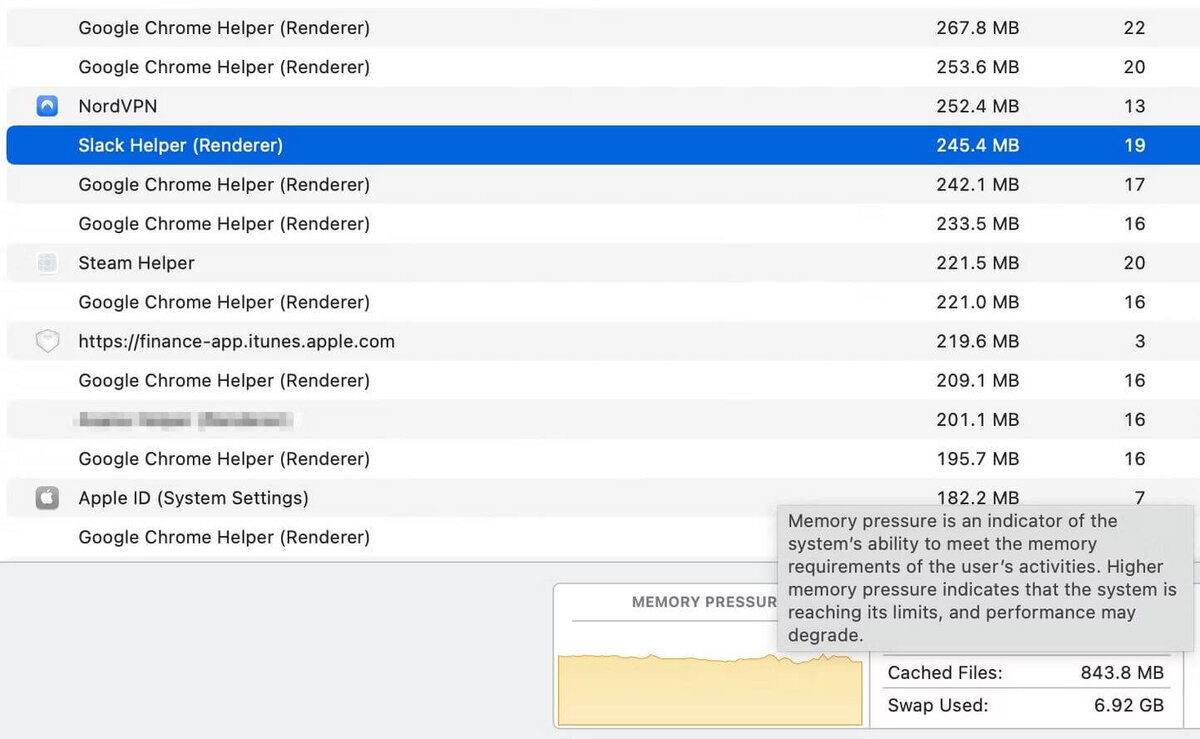Click the 201.1 MB memory value
1200x739 pixels.
pos(978,420)
